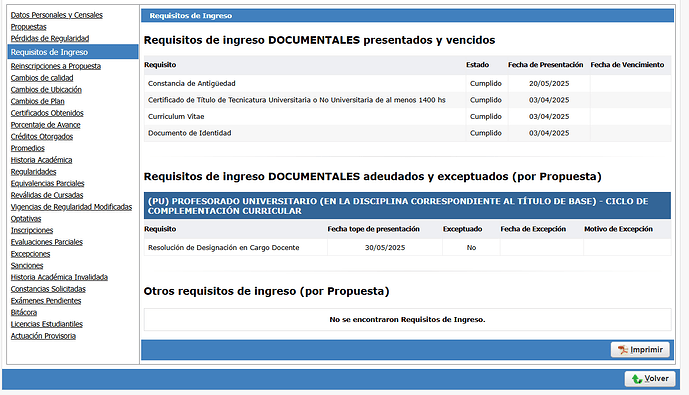Click Cumplido status for Curriculum Vitae
This screenshot has width=689, height=395.
(x=486, y=117)
